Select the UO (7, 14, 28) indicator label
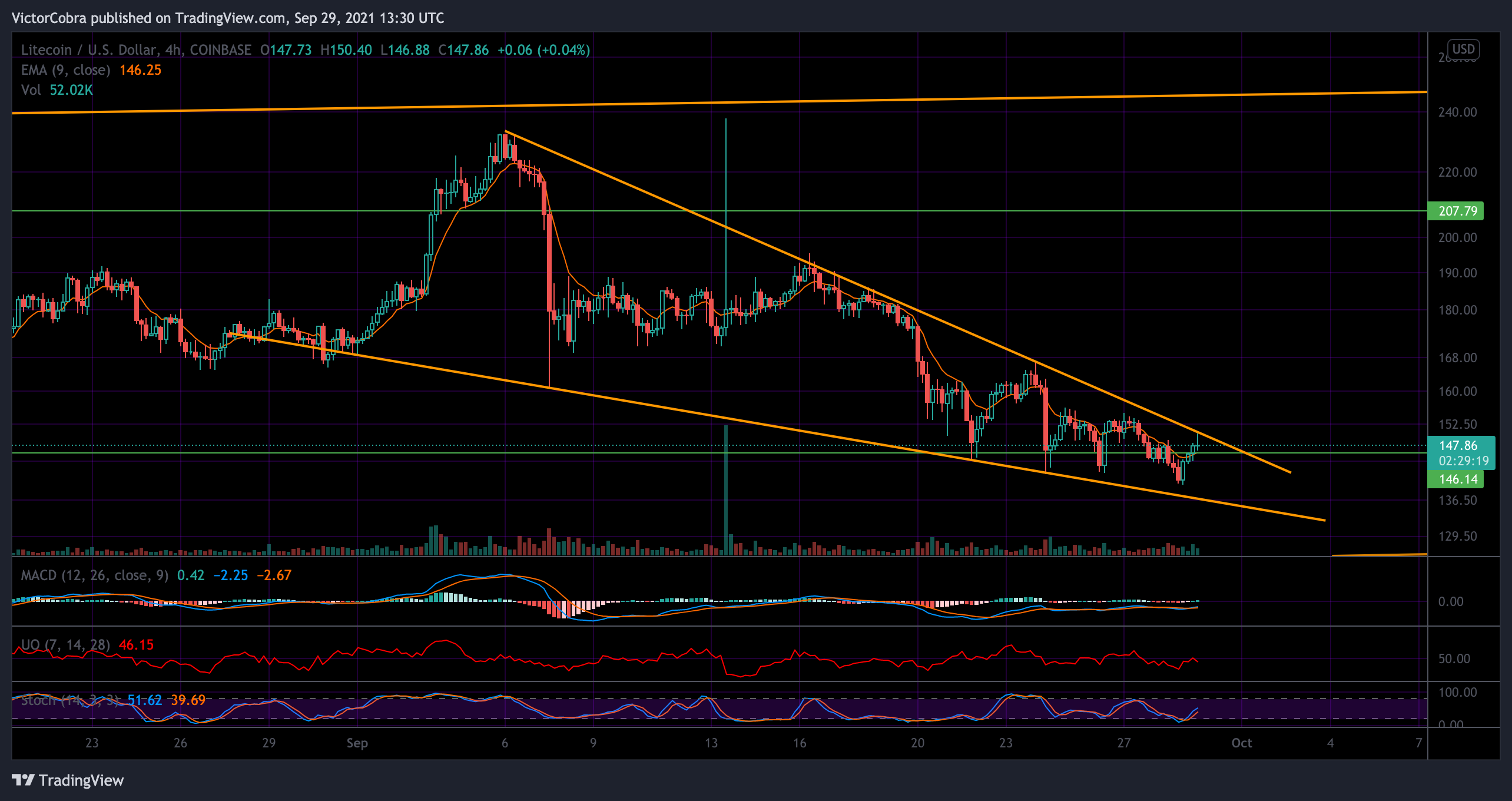Viewport: 1512px width, 801px height. [65, 645]
